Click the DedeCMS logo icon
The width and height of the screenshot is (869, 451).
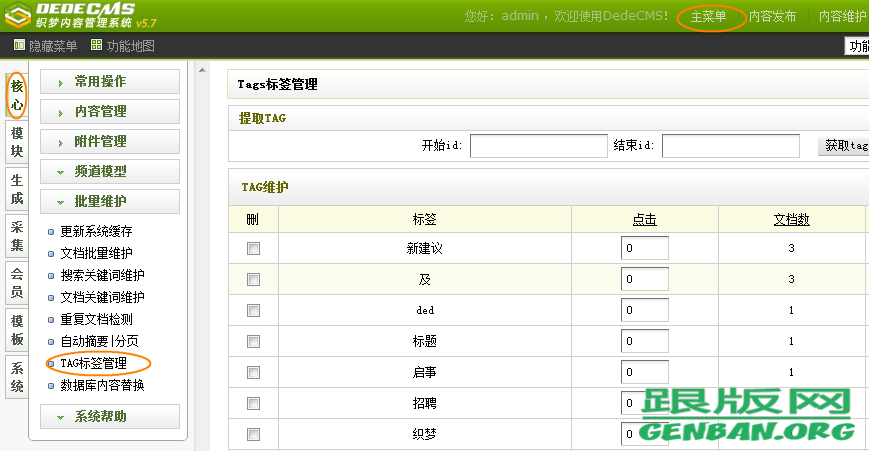tap(19, 15)
